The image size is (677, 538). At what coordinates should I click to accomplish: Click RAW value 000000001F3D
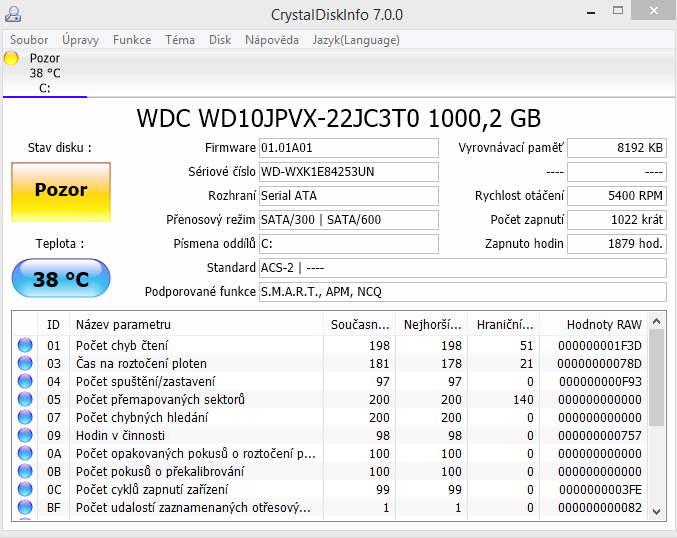(x=600, y=345)
